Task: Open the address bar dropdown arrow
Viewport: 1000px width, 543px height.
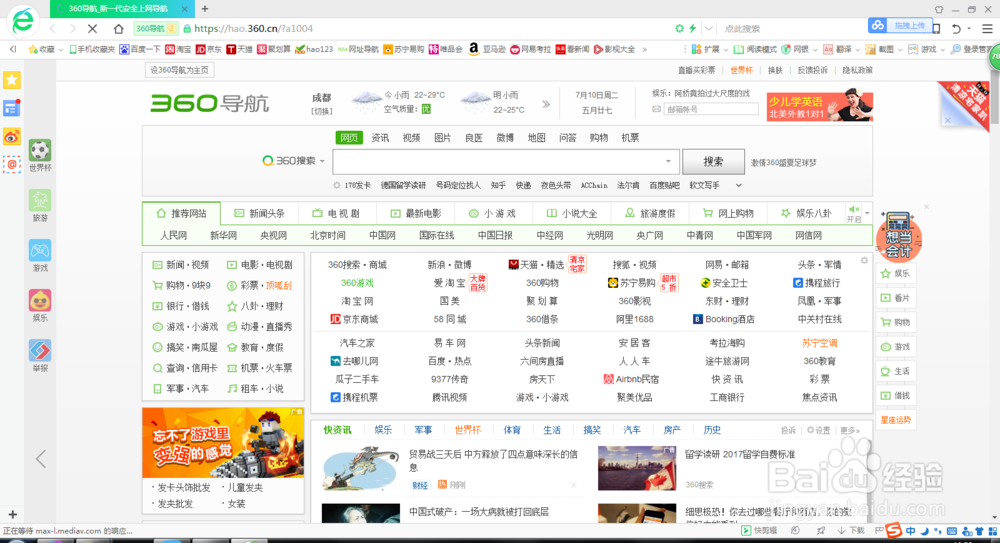Action: pyautogui.click(x=709, y=29)
